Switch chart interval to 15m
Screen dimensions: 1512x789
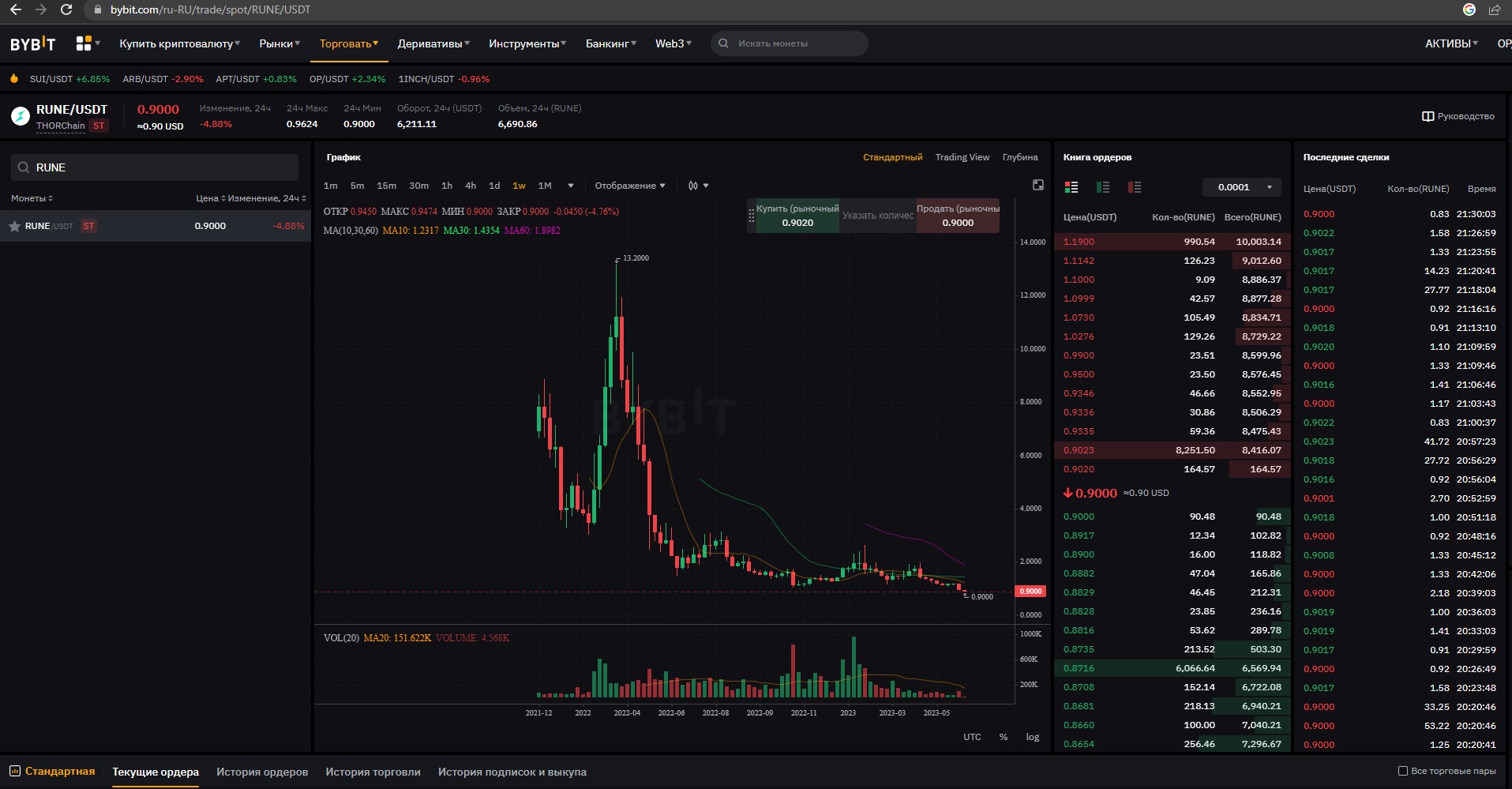pyautogui.click(x=386, y=186)
